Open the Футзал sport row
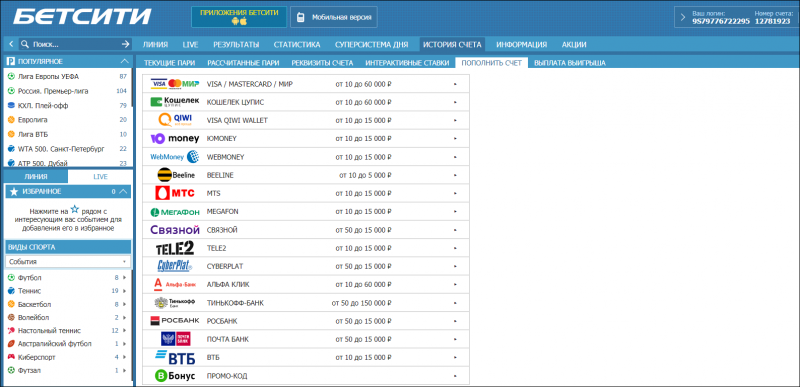The height and width of the screenshot is (387, 800). coord(67,371)
